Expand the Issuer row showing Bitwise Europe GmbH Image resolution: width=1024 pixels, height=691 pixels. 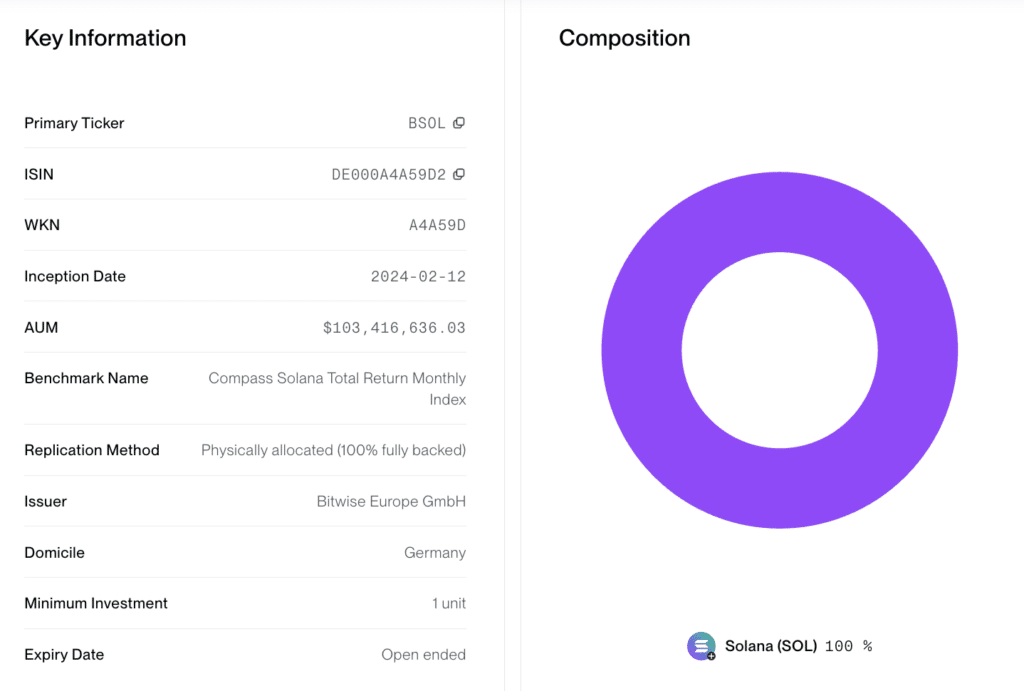245,501
